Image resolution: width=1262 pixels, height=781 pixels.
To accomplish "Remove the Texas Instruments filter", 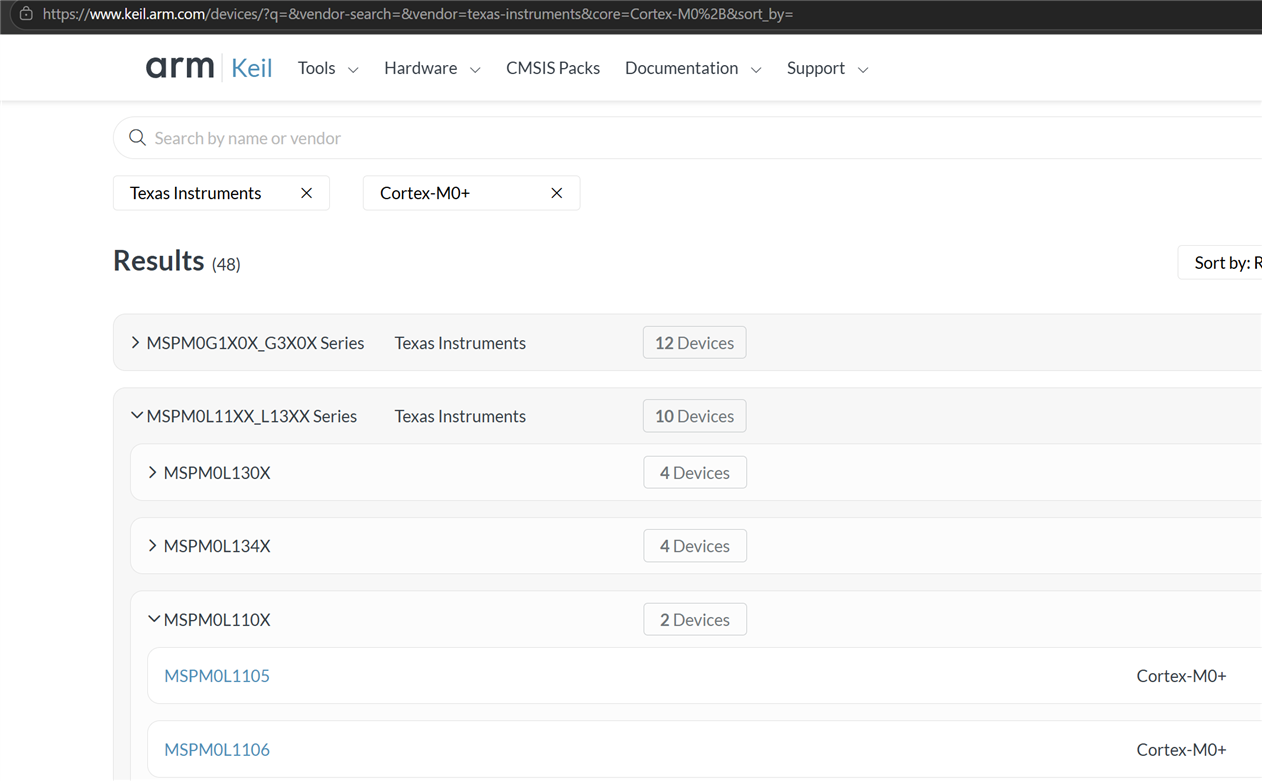I will tap(307, 193).
